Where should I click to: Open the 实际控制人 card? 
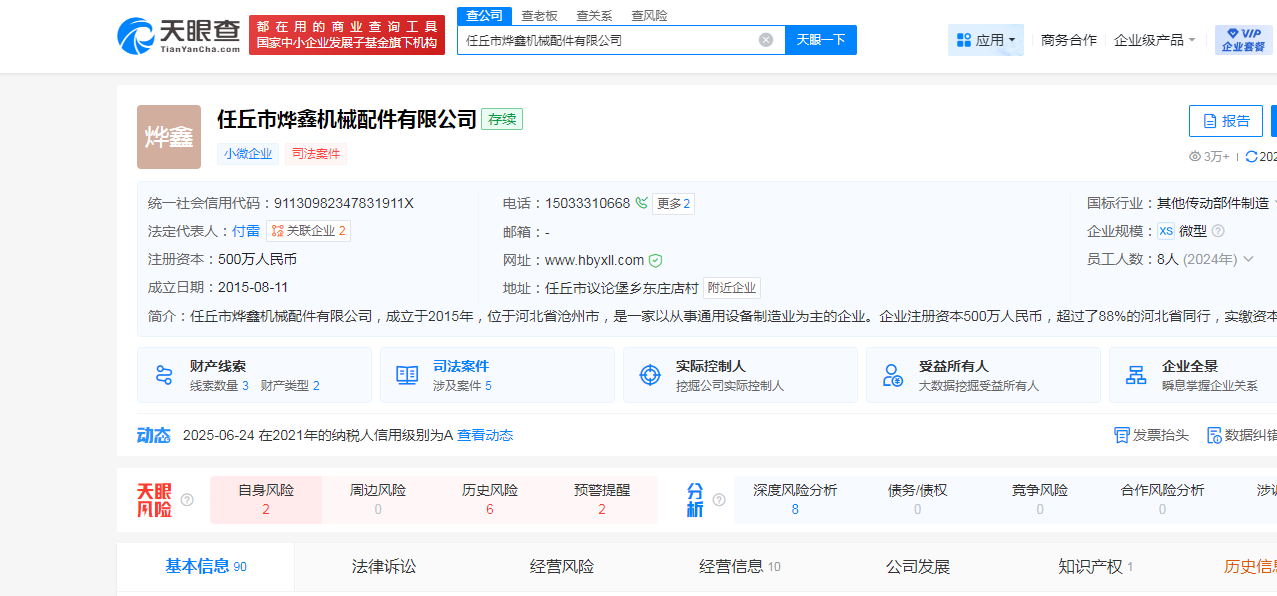pyautogui.click(x=739, y=375)
